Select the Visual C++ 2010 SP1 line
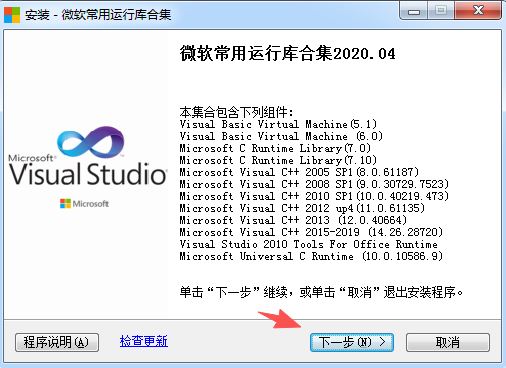 click(x=314, y=196)
